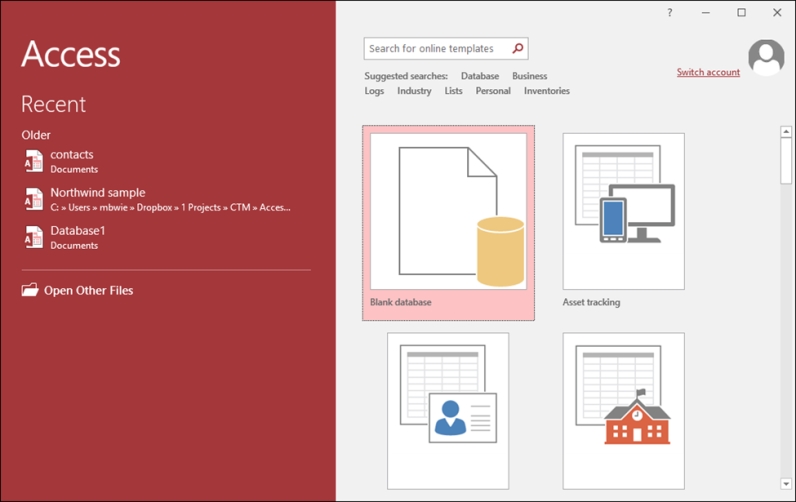The height and width of the screenshot is (502, 796).
Task: Click the Northwind sample file path text
Action: coord(170,208)
